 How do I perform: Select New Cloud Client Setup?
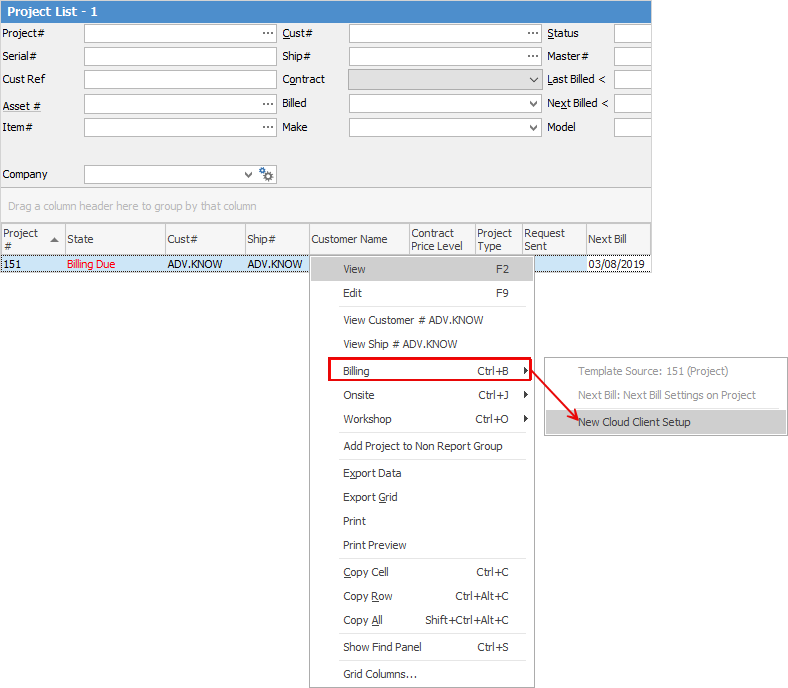click(665, 422)
